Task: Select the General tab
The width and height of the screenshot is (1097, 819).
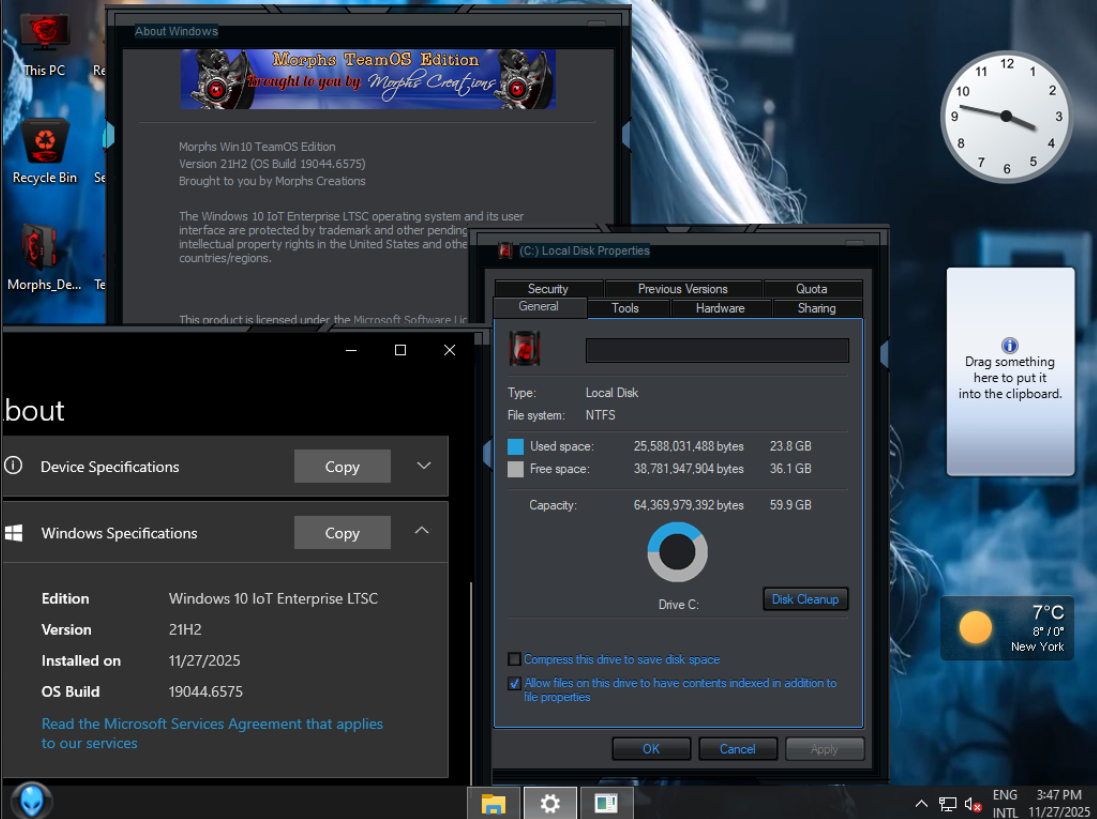Action: click(x=539, y=307)
